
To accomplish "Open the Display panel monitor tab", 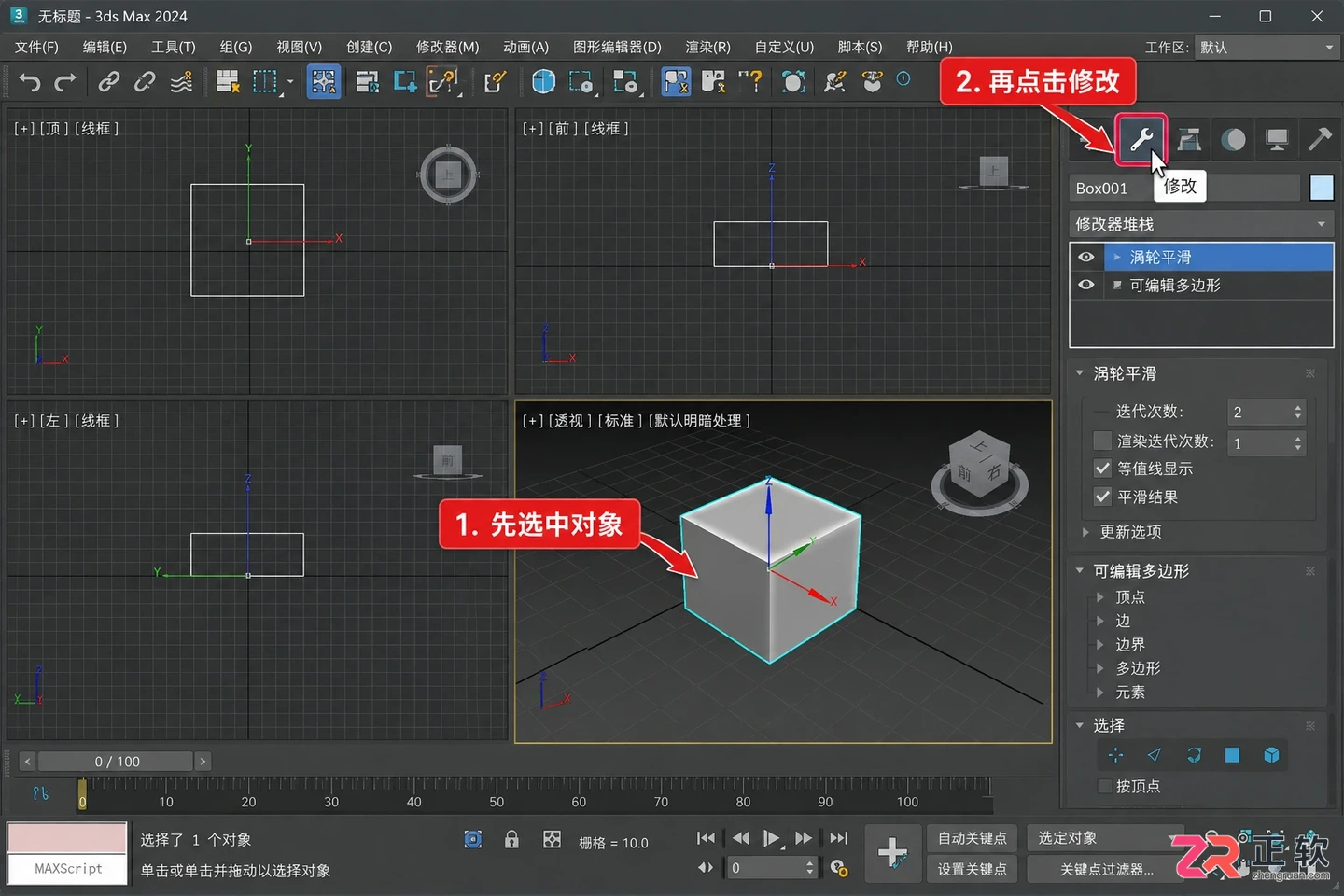I will click(1277, 140).
